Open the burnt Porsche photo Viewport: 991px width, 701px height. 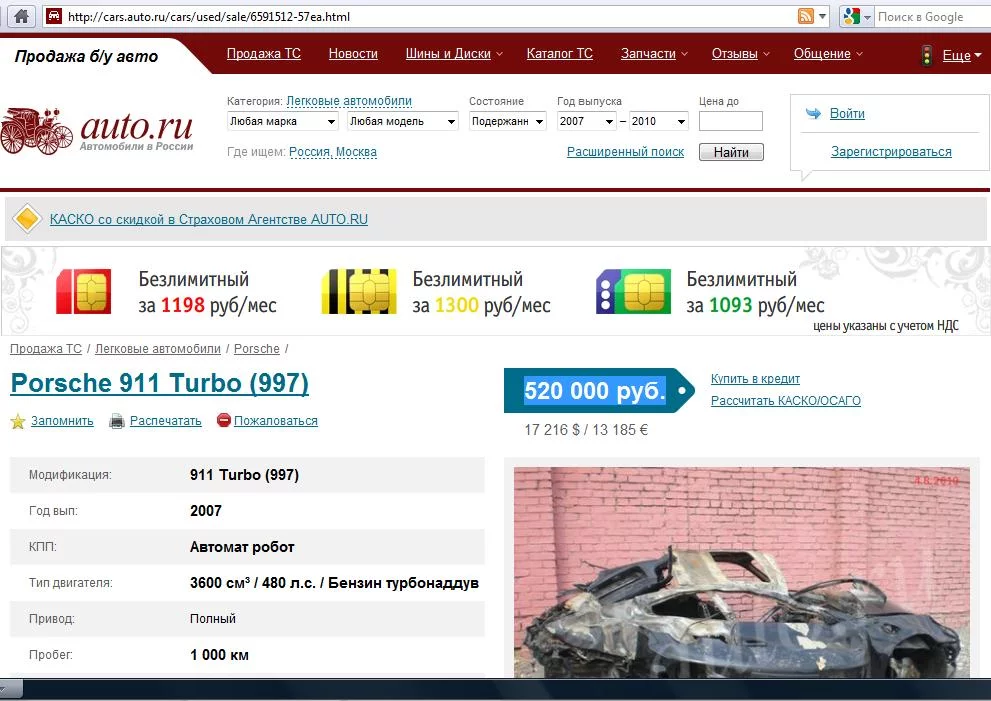click(x=741, y=573)
